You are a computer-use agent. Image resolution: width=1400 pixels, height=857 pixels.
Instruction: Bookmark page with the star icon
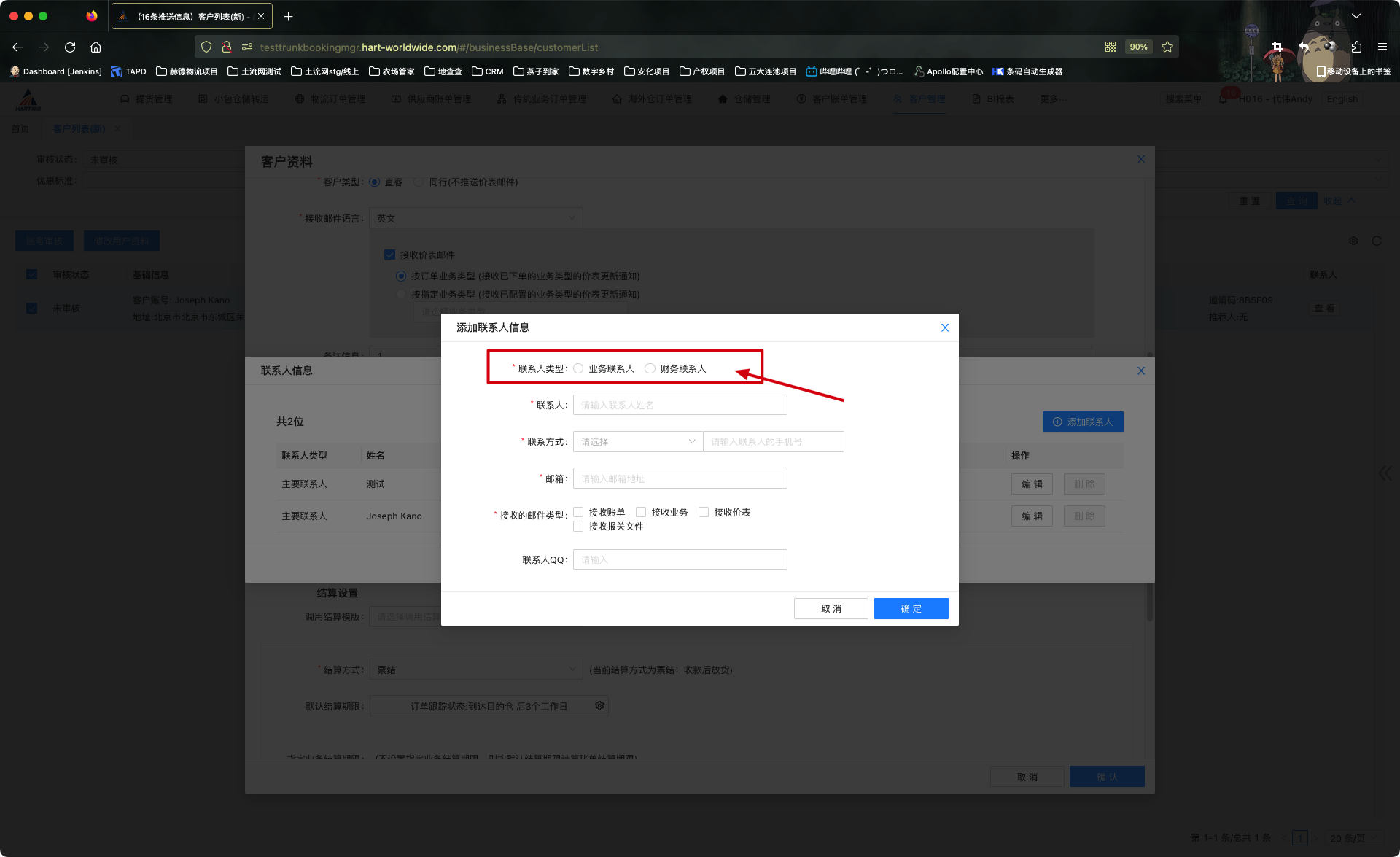coord(1167,47)
